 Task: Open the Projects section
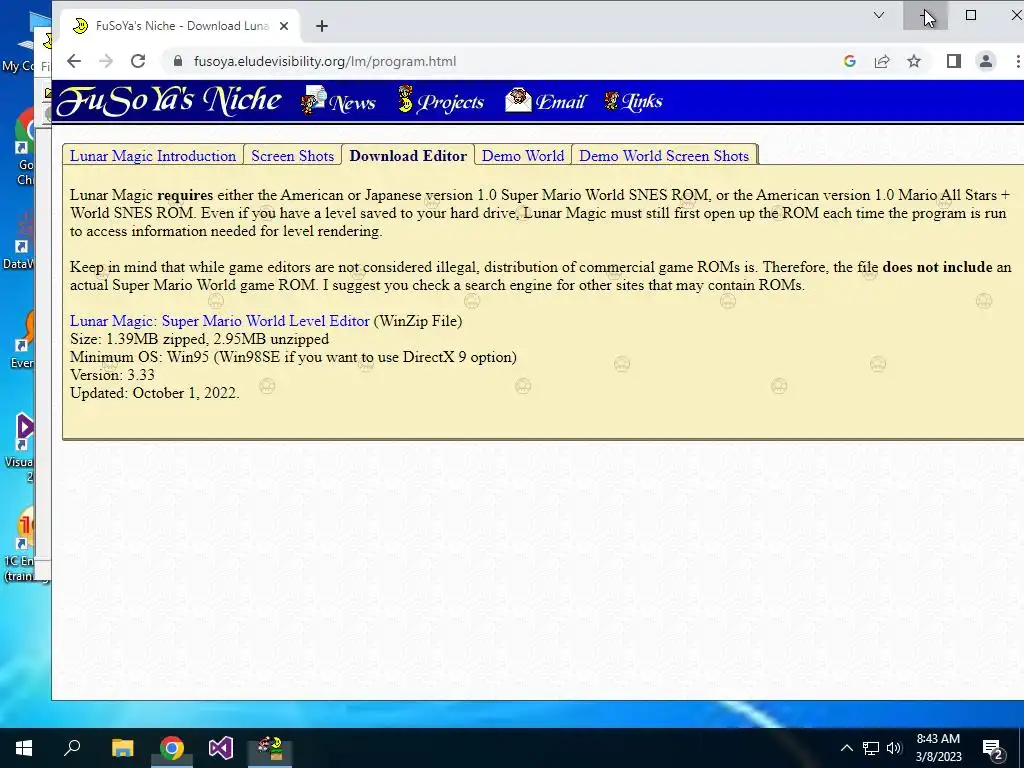click(441, 101)
